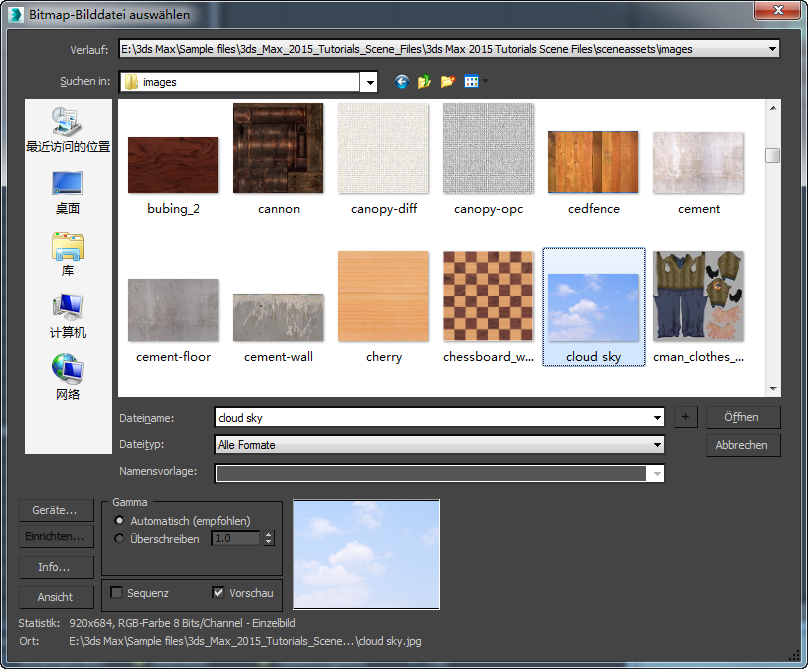Increase gamma value with spinner up arrow
The image size is (808, 669).
click(268, 535)
